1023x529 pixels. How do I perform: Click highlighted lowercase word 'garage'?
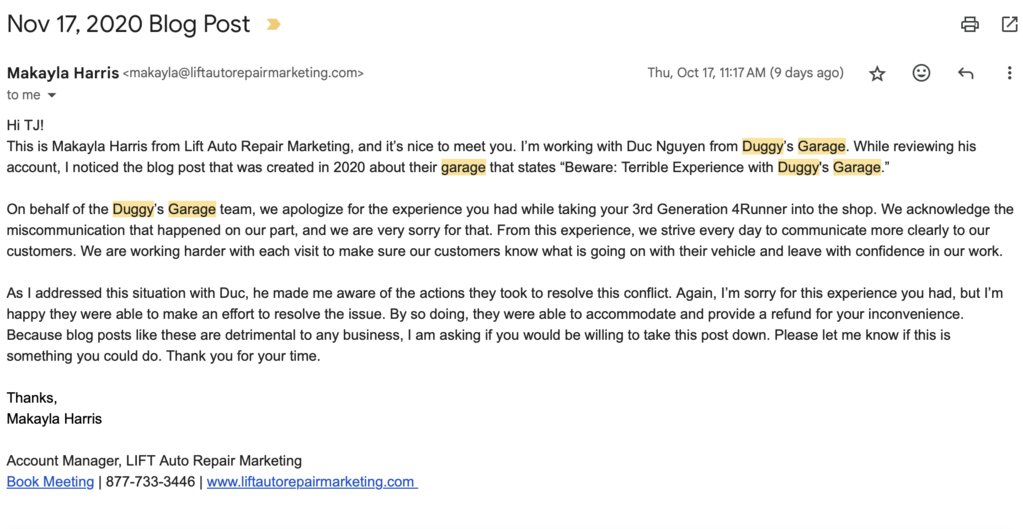[x=463, y=168]
